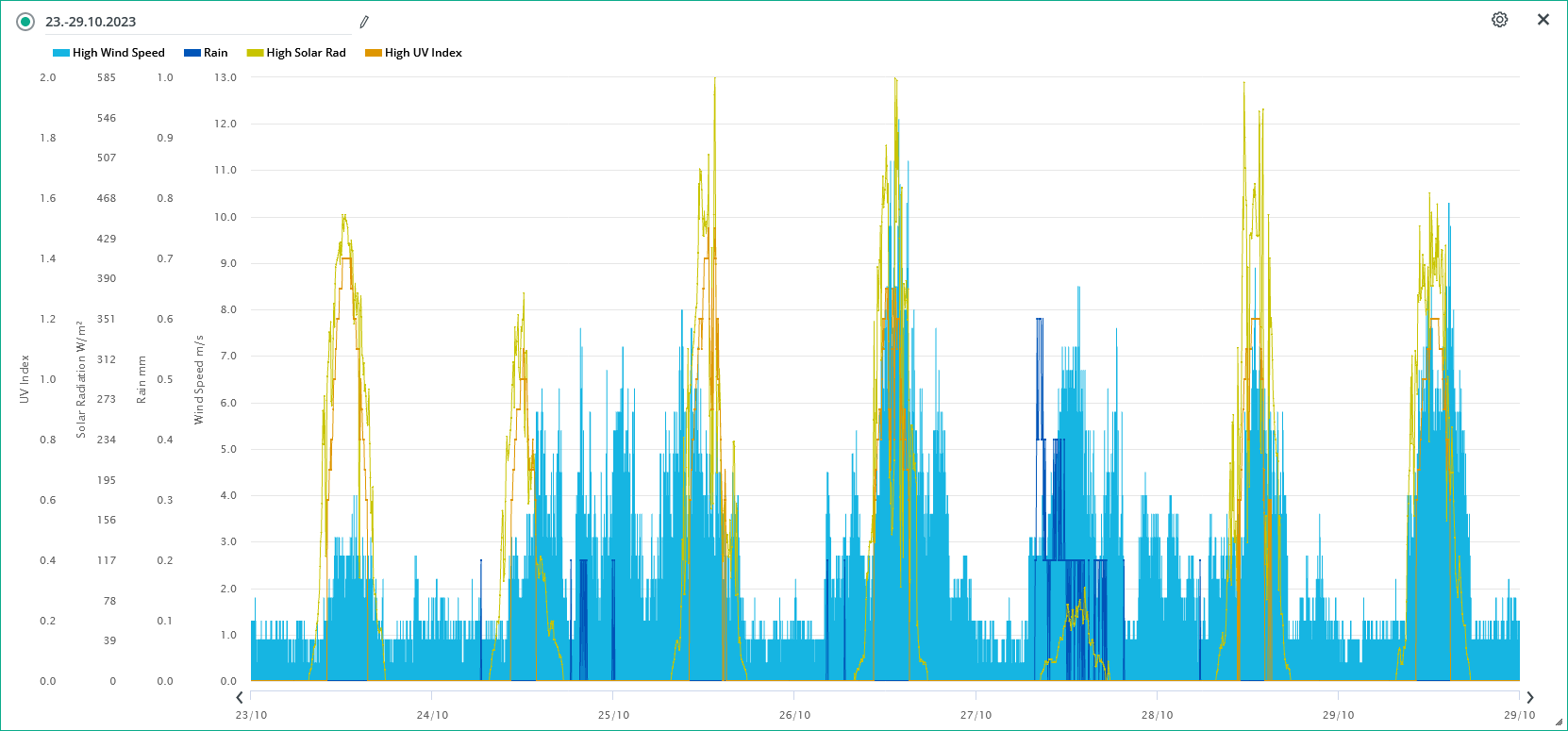Hide the Rain series via legend label
This screenshot has height=731, width=1568.
[215, 53]
